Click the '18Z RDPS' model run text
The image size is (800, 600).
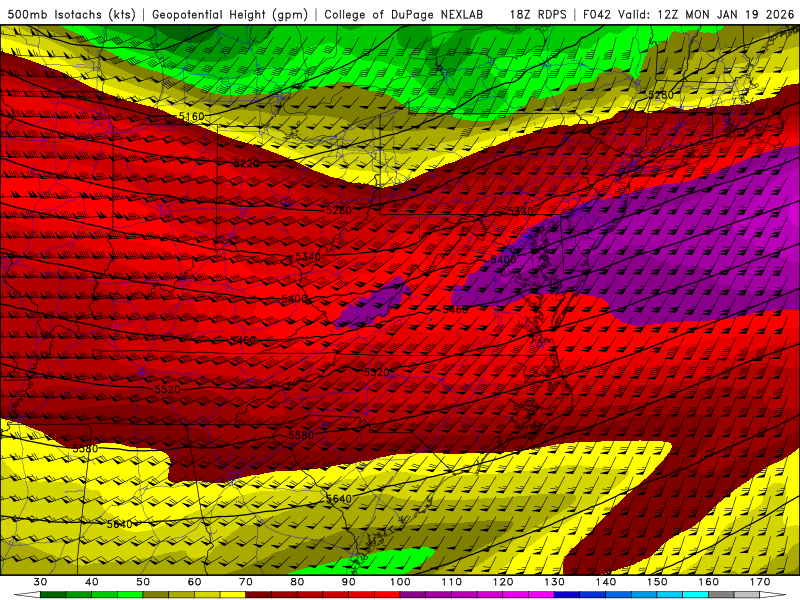tap(538, 14)
